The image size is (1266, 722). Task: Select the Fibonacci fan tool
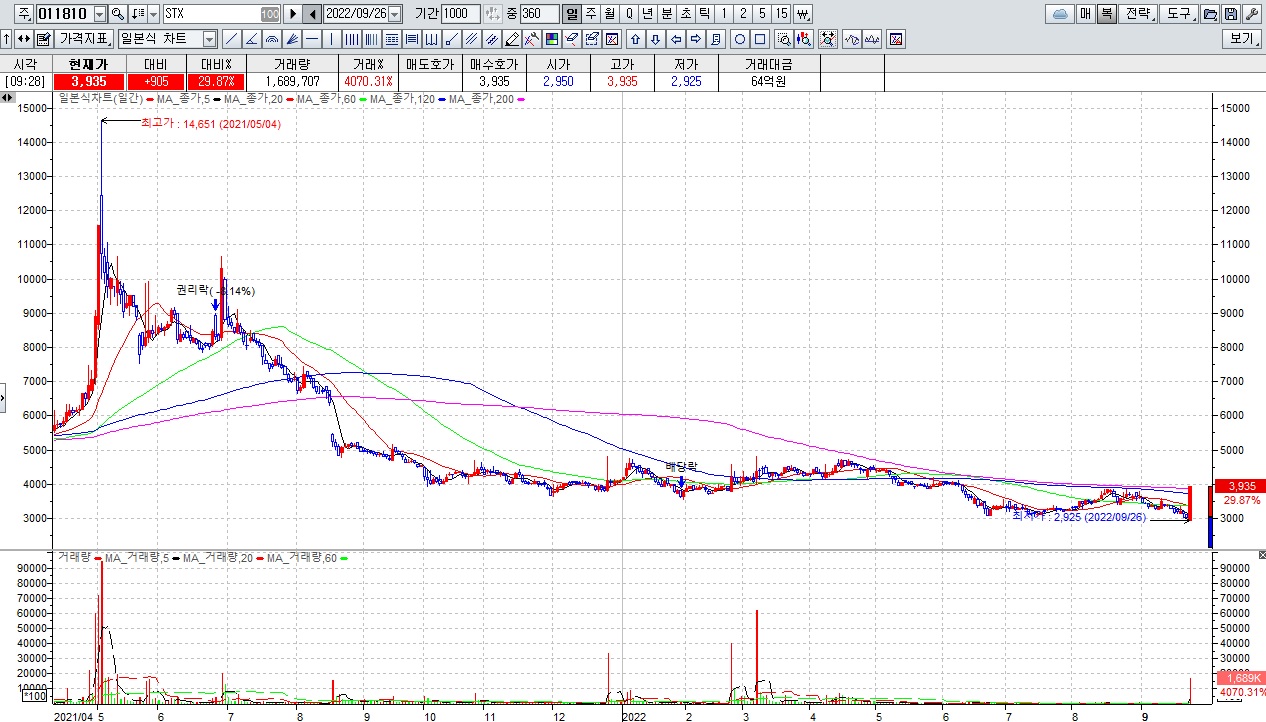tap(291, 39)
